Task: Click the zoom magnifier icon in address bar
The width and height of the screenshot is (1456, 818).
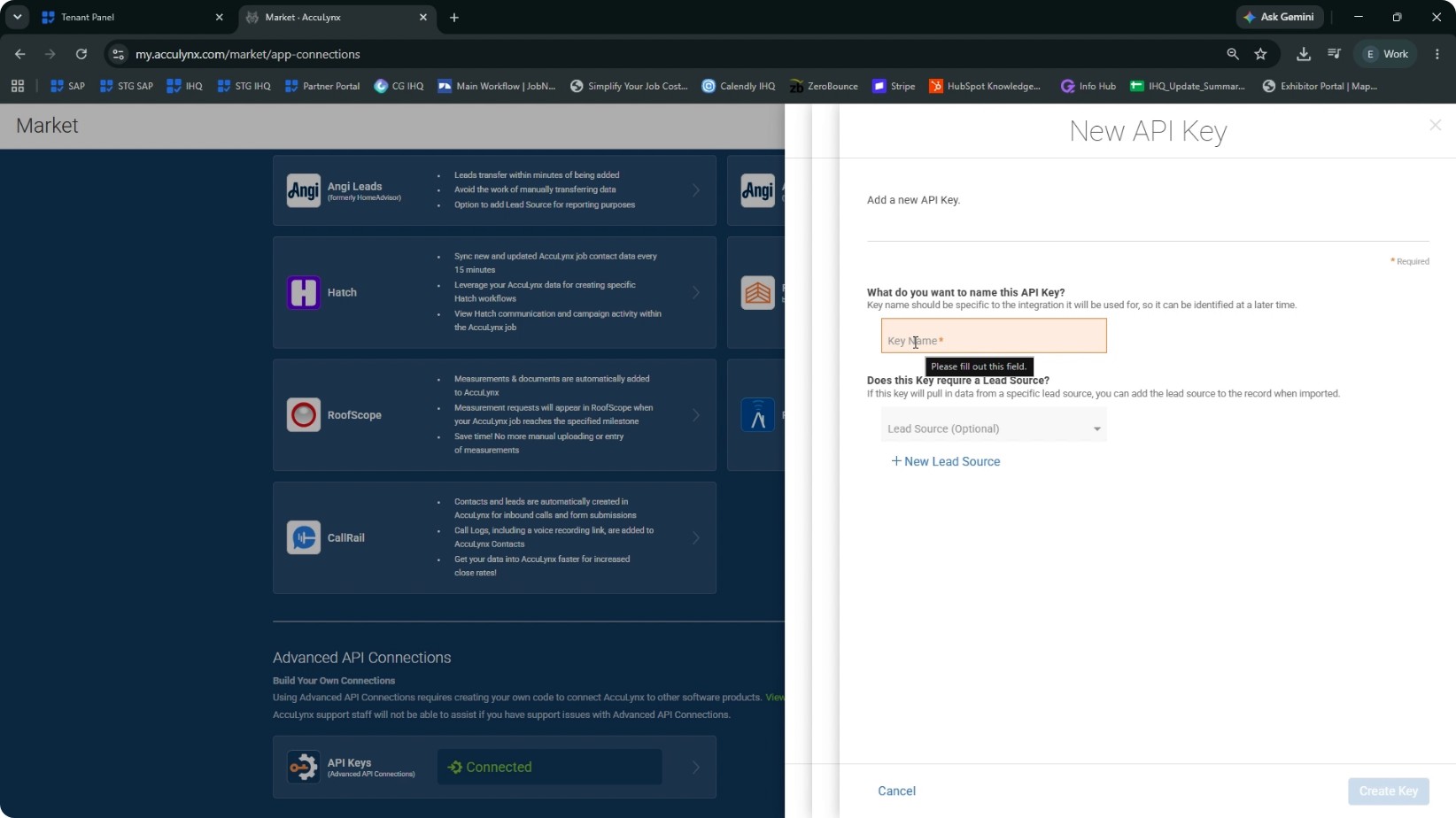Action: pos(1232,54)
